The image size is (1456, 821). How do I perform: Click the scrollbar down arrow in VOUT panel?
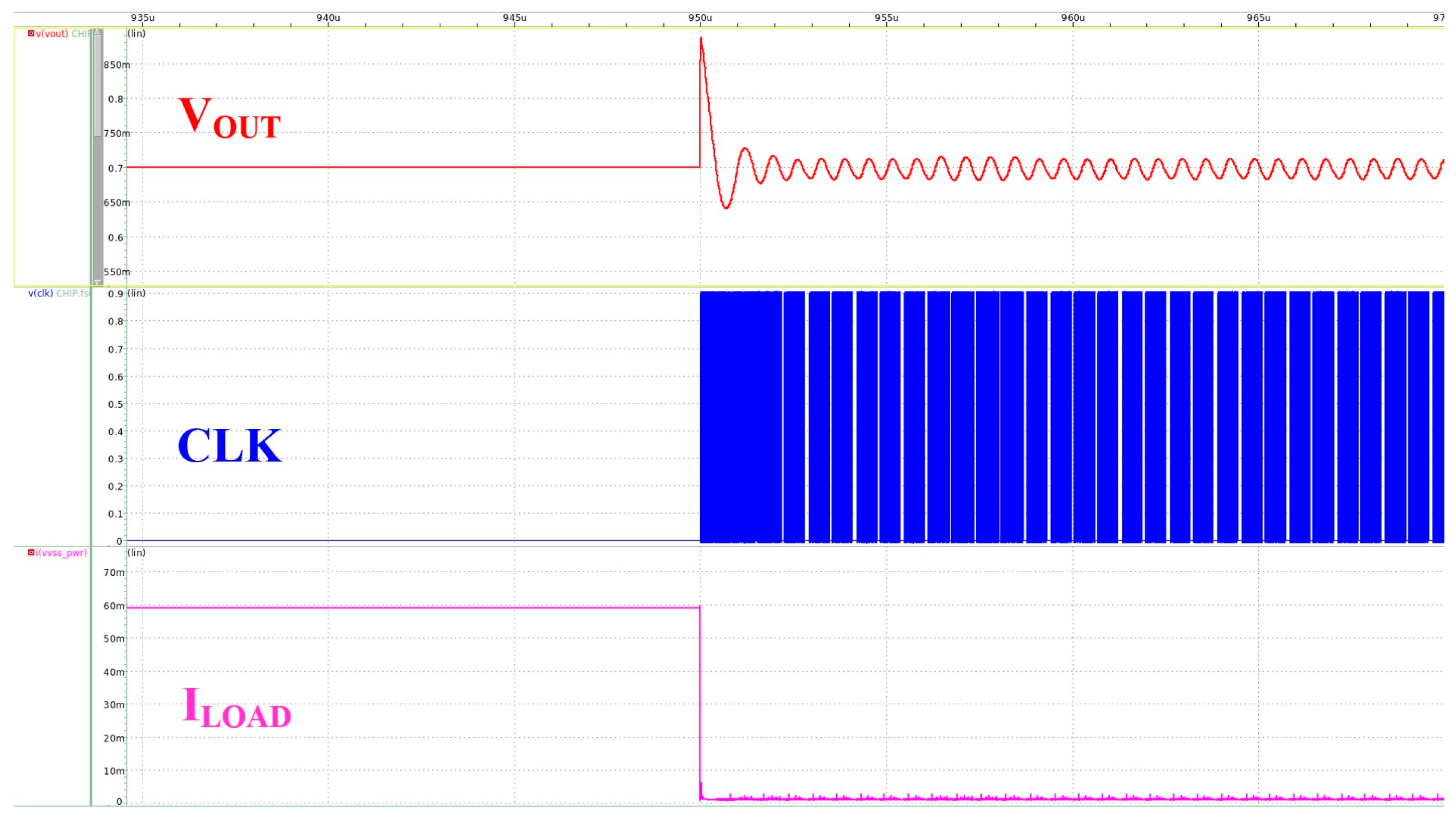point(98,282)
